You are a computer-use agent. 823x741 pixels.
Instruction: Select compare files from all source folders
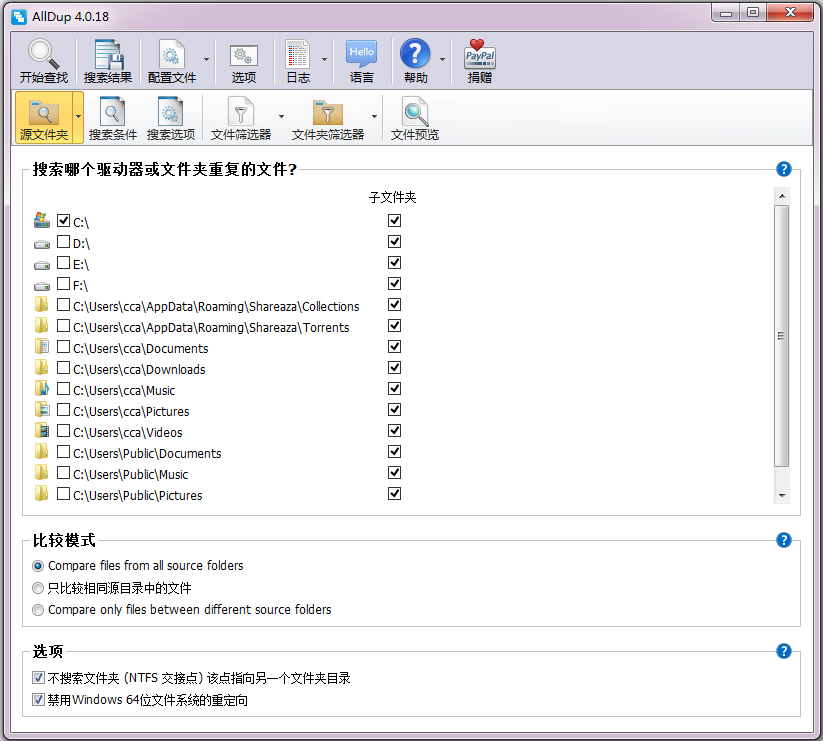(37, 566)
